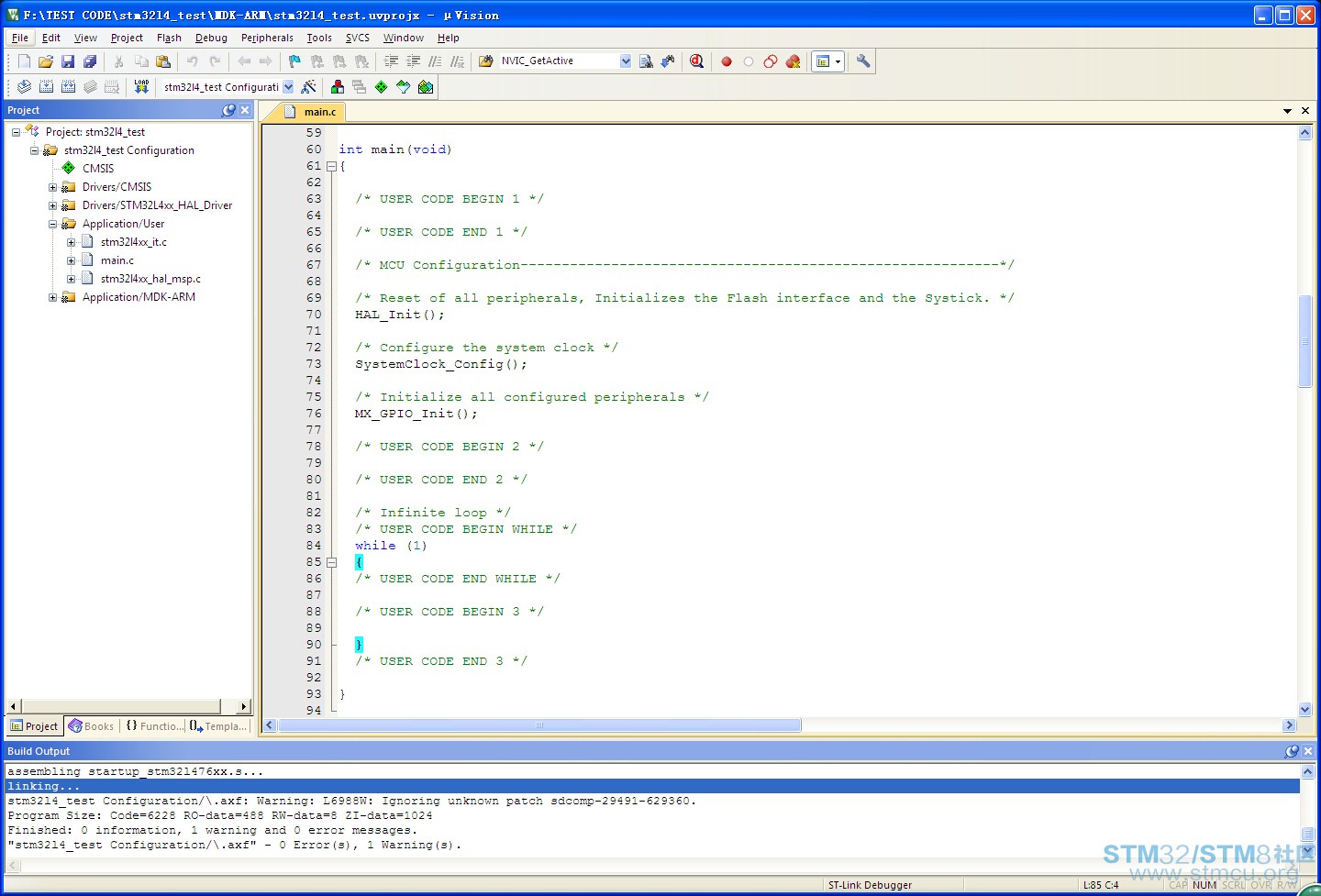Open the Debug menu

point(211,38)
